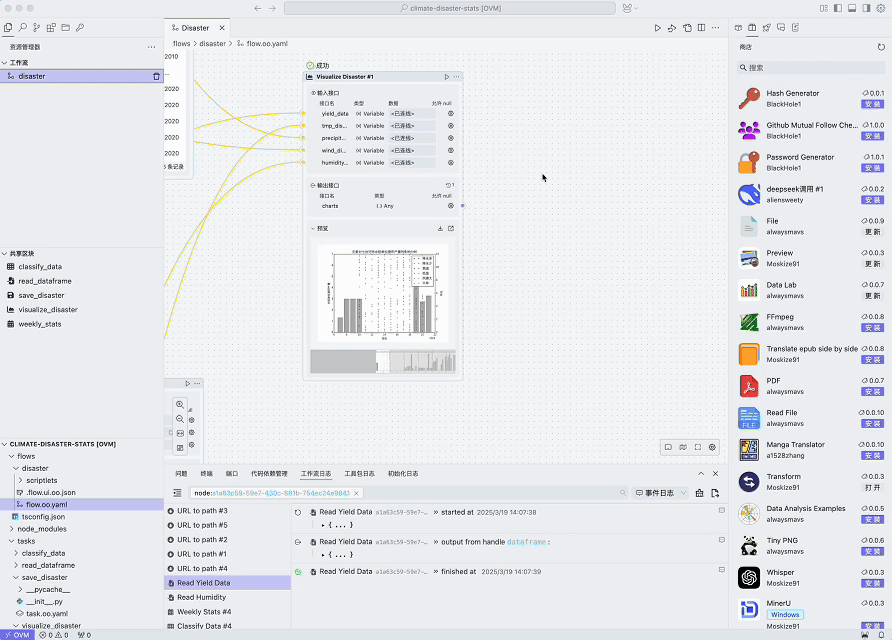Install the Hash Generator package
Viewport: 892px width, 640px height.
[872, 104]
